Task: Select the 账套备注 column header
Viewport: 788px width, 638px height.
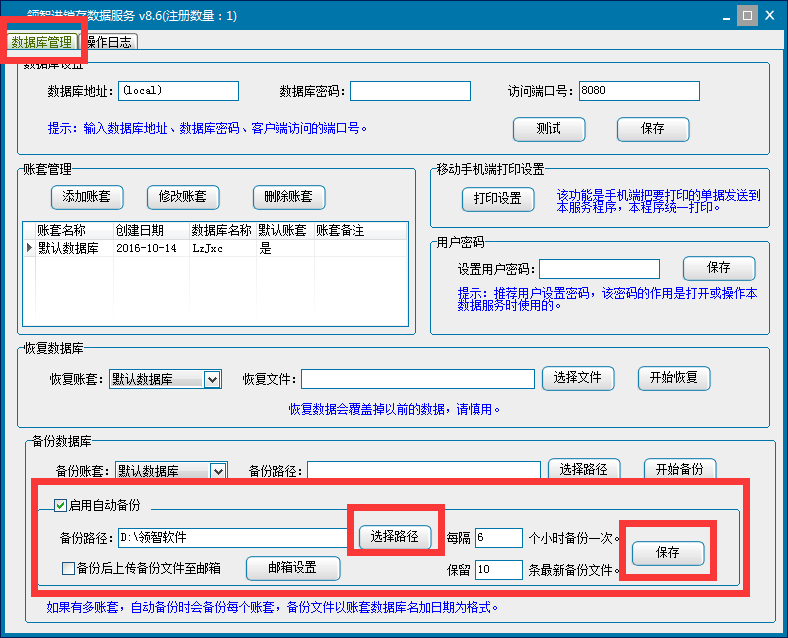Action: coord(360,231)
